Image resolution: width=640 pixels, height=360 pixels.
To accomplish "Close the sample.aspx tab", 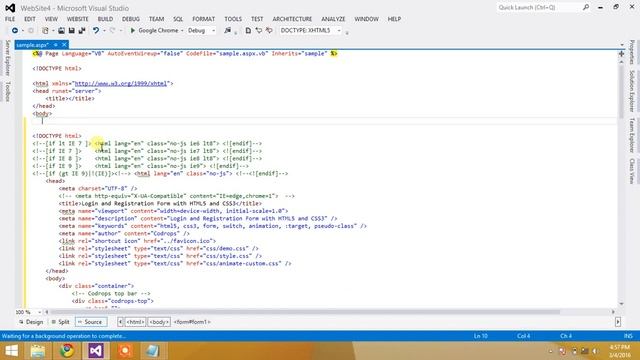I will 64,45.
